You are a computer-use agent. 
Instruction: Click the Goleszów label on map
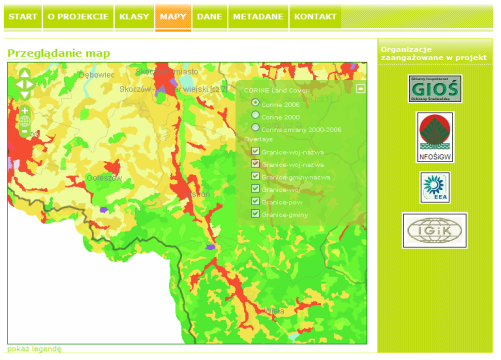click(x=104, y=178)
